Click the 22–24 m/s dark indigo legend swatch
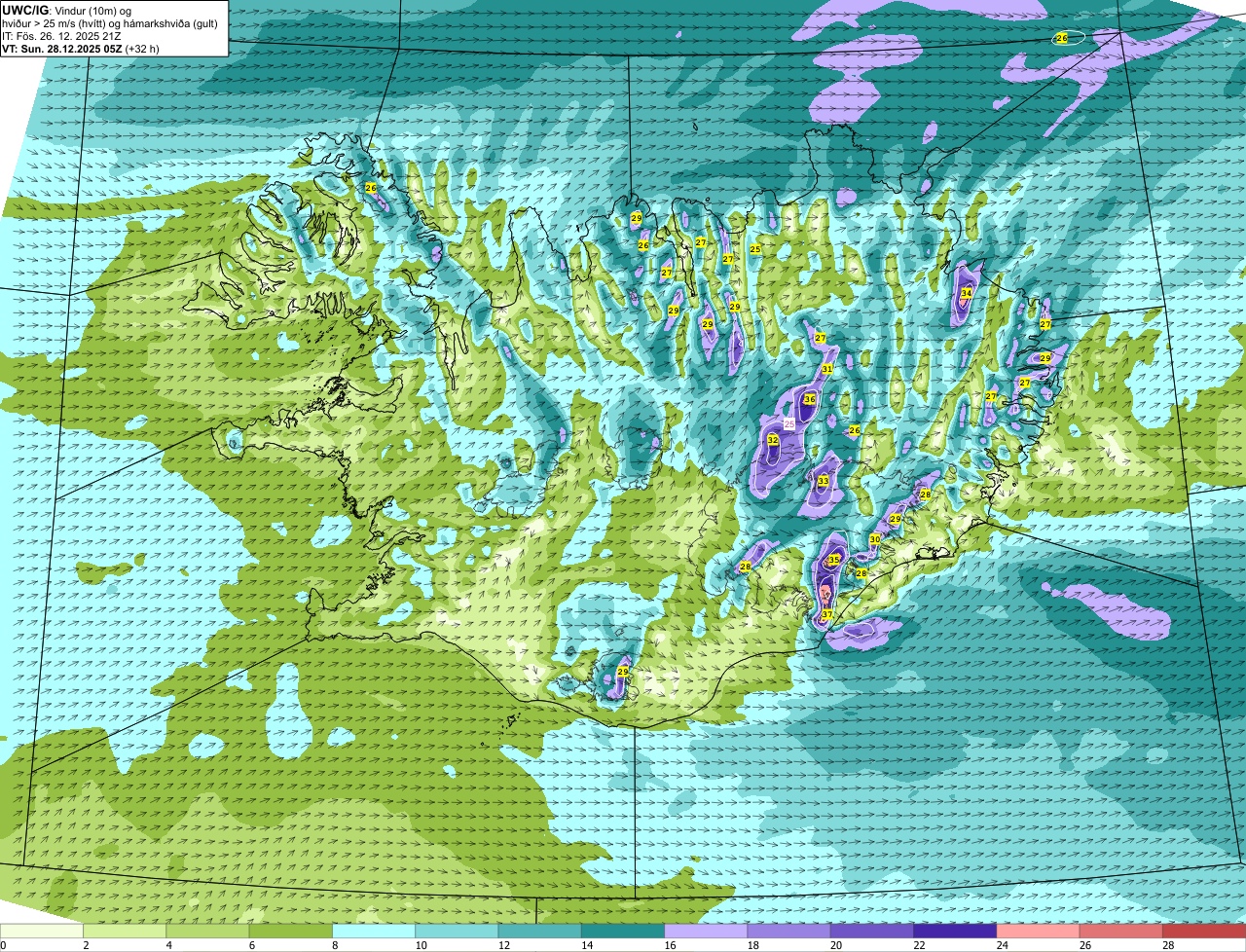Viewport: 1246px width, 952px height. (x=955, y=931)
